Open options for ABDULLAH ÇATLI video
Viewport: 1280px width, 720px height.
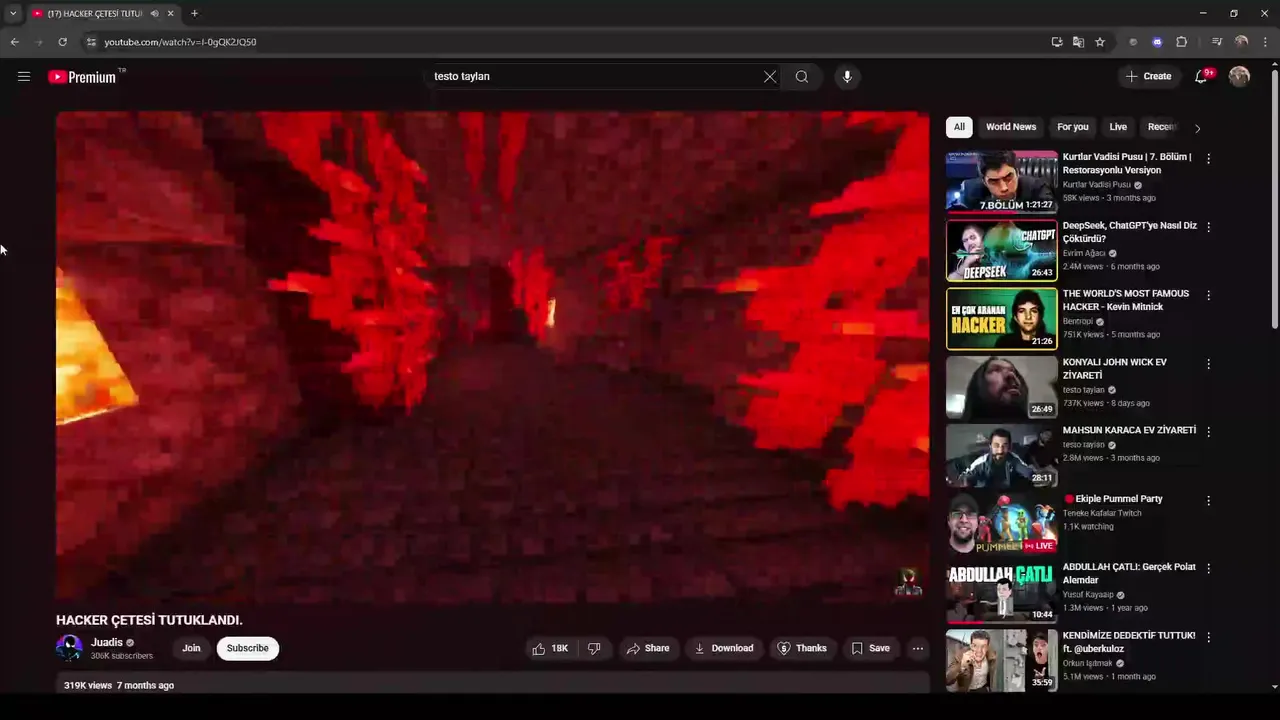pos(1208,568)
